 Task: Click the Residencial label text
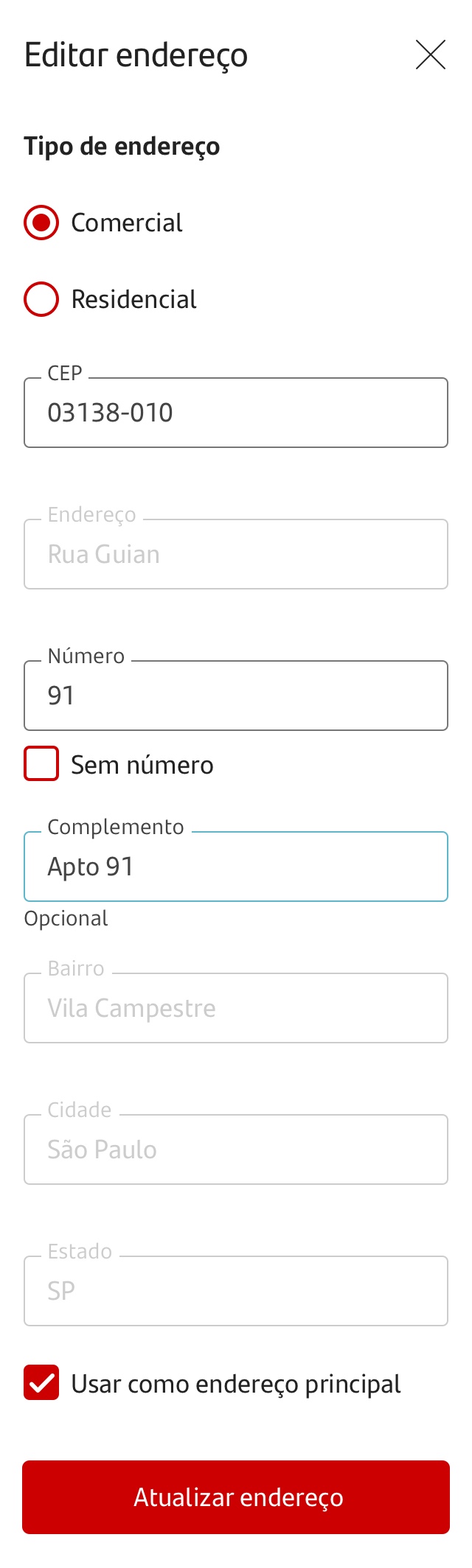pyautogui.click(x=133, y=299)
